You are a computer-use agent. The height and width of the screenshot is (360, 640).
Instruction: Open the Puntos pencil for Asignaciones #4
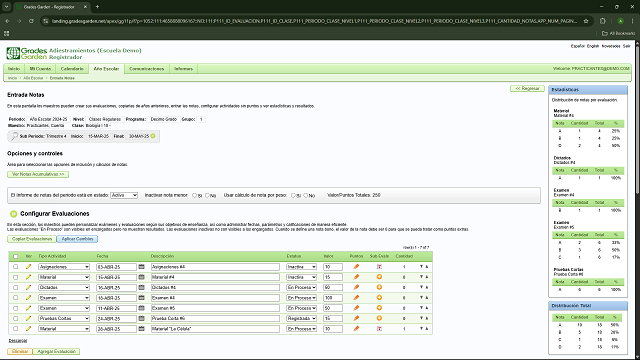click(356, 267)
